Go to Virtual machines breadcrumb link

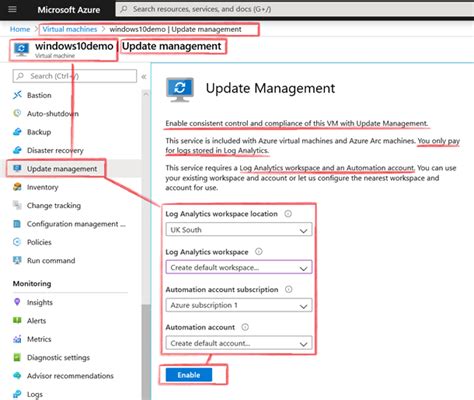pyautogui.click(x=70, y=29)
